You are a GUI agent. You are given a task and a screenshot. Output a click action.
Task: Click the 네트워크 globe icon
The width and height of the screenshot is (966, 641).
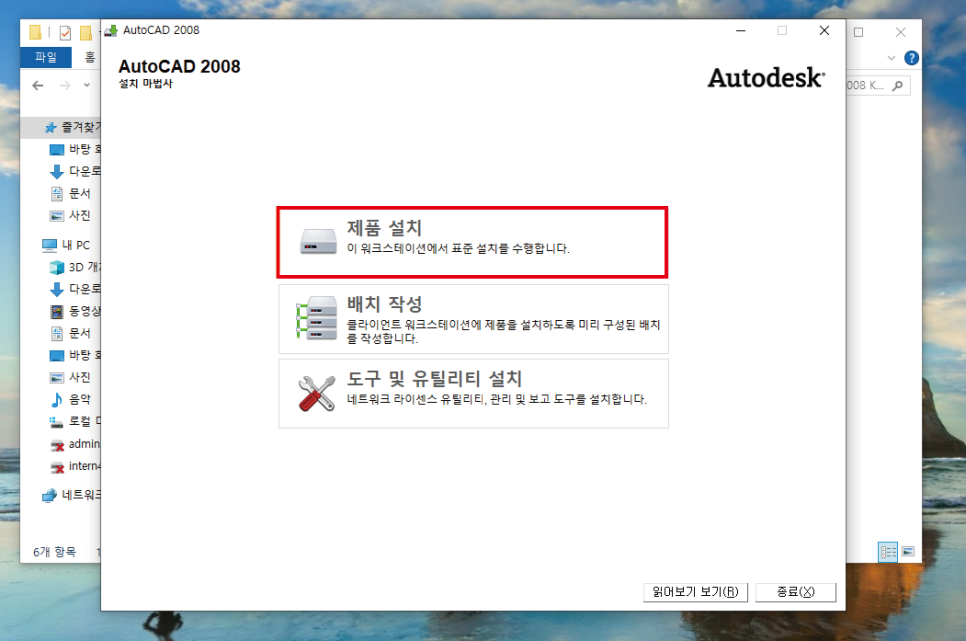click(49, 495)
